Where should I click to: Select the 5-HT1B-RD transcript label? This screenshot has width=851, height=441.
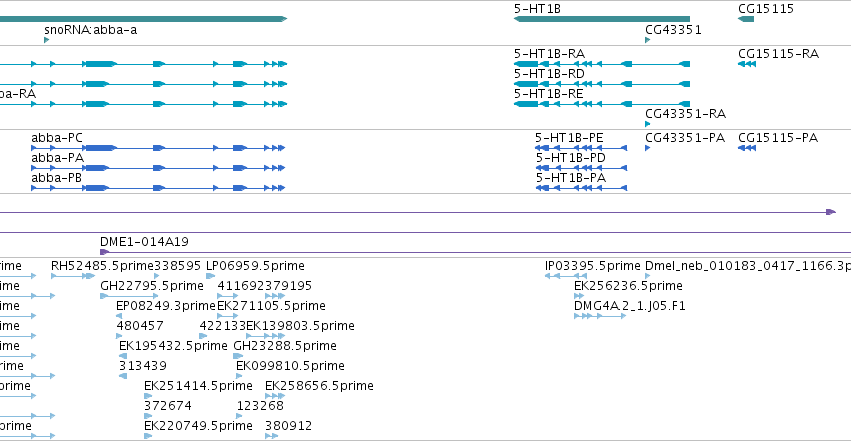549,74
